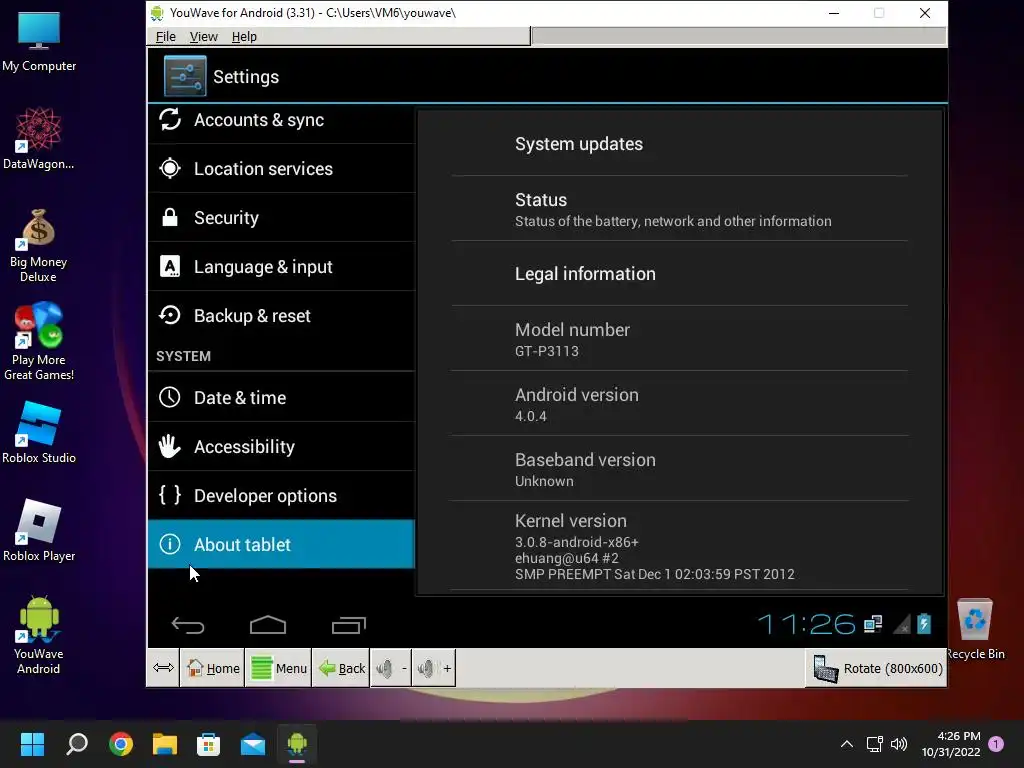Image resolution: width=1024 pixels, height=768 pixels.
Task: Click YouWave taskbar icon
Action: pos(296,744)
